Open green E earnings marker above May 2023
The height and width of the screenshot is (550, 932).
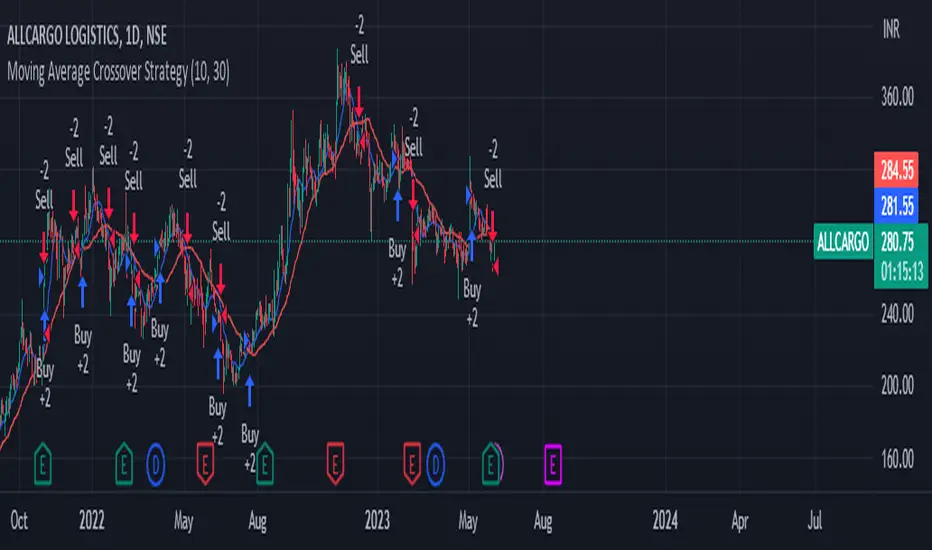490,464
